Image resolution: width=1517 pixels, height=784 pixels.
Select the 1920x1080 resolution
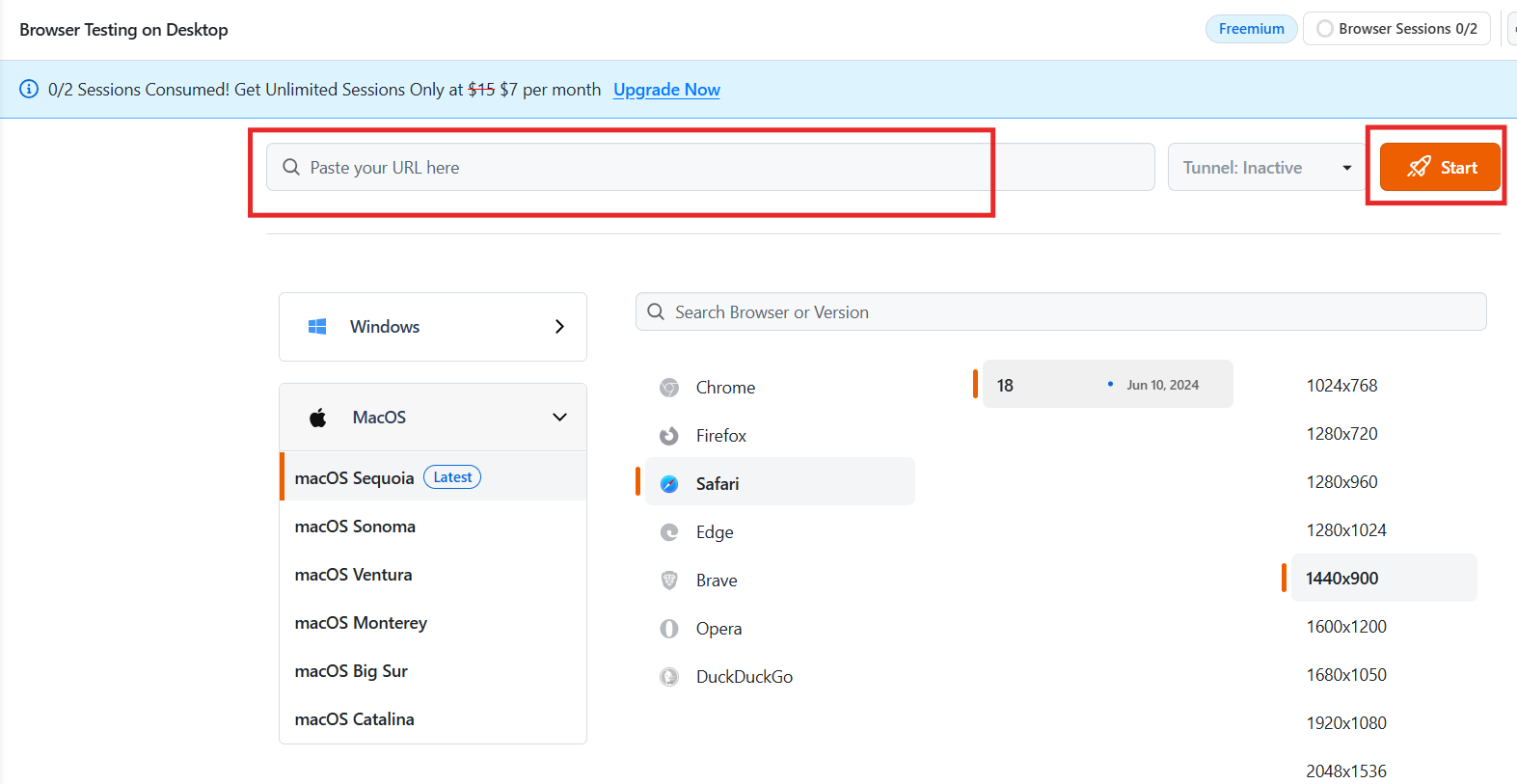(1345, 723)
